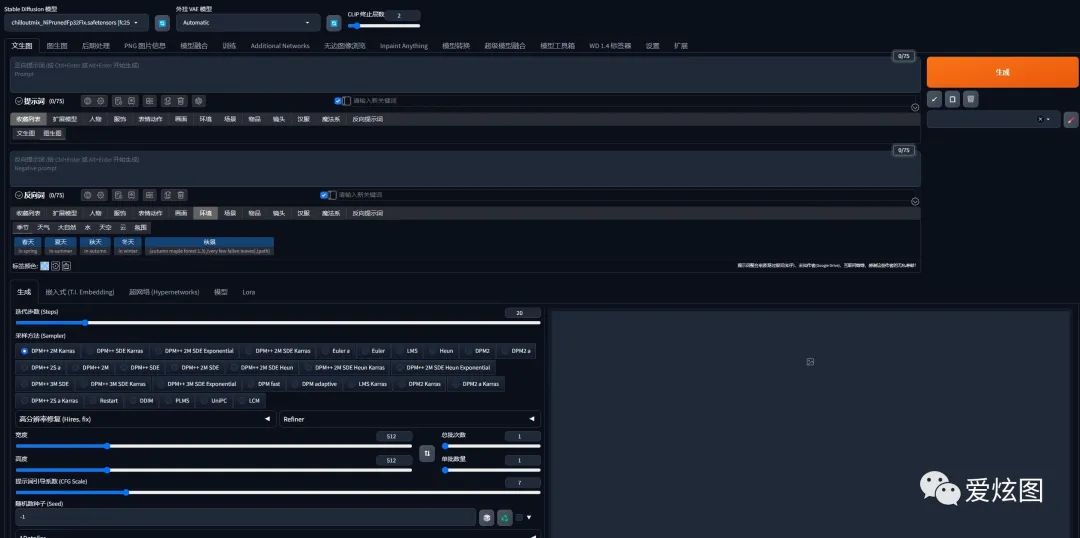Image resolution: width=1080 pixels, height=538 pixels.
Task: Refresh the external VAE model list
Action: coord(334,23)
